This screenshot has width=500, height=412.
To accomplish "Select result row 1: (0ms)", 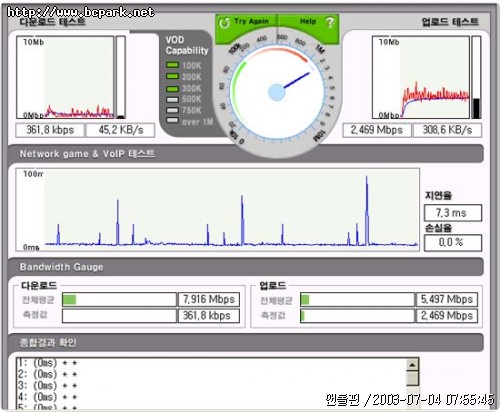I will click(x=47, y=363).
